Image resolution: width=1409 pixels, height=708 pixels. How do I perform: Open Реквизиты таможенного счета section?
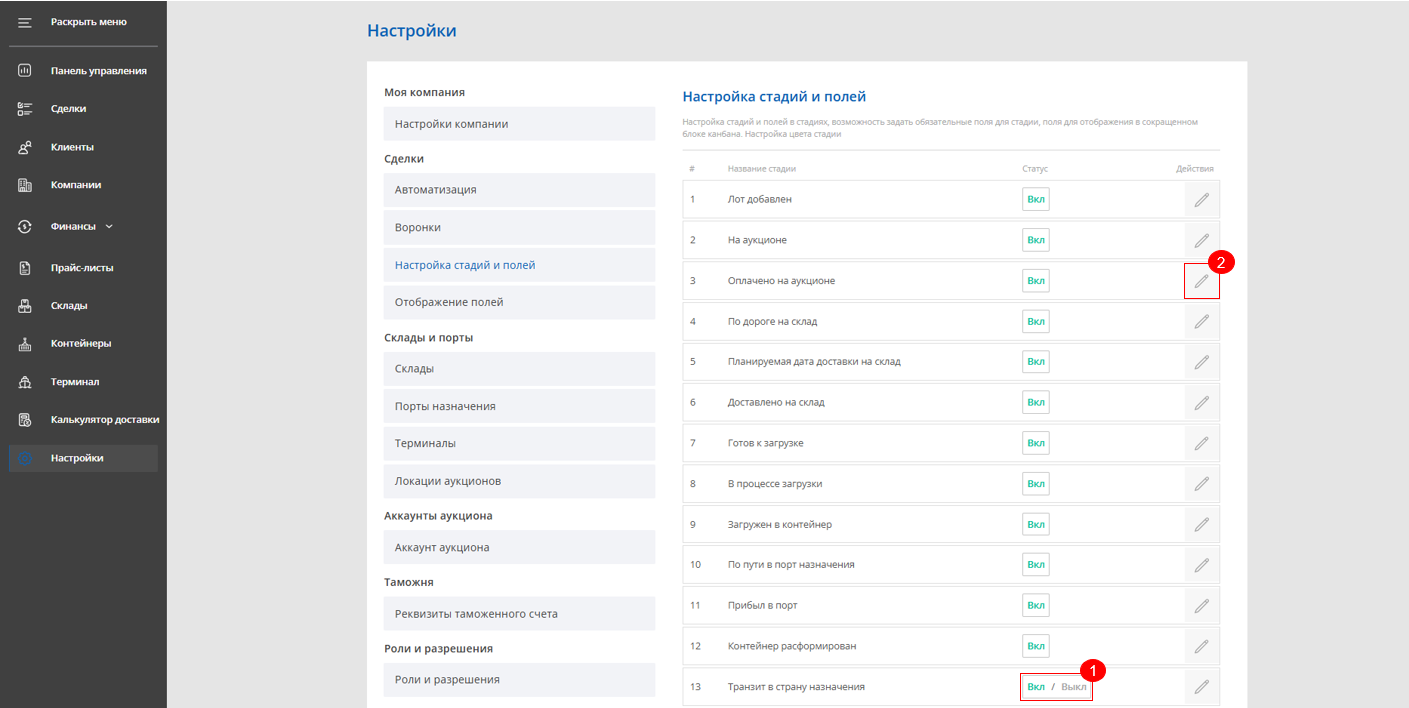pos(519,614)
